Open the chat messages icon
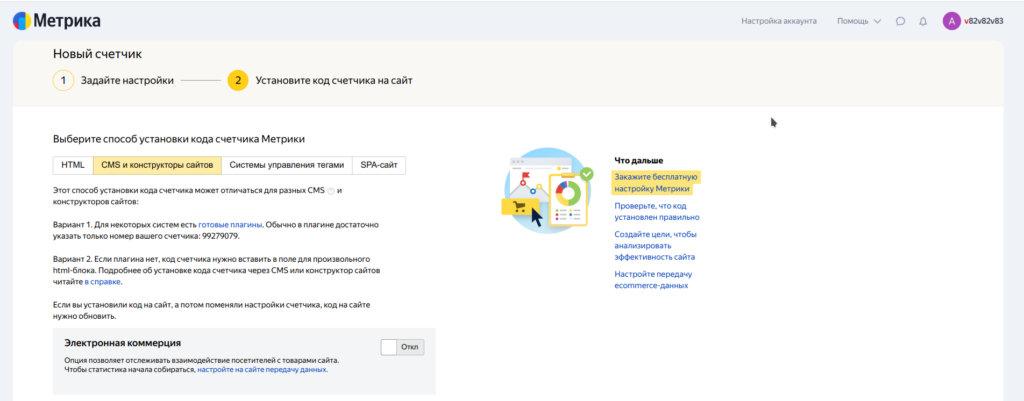Screen dimensions: 1024x401 [x=900, y=21]
